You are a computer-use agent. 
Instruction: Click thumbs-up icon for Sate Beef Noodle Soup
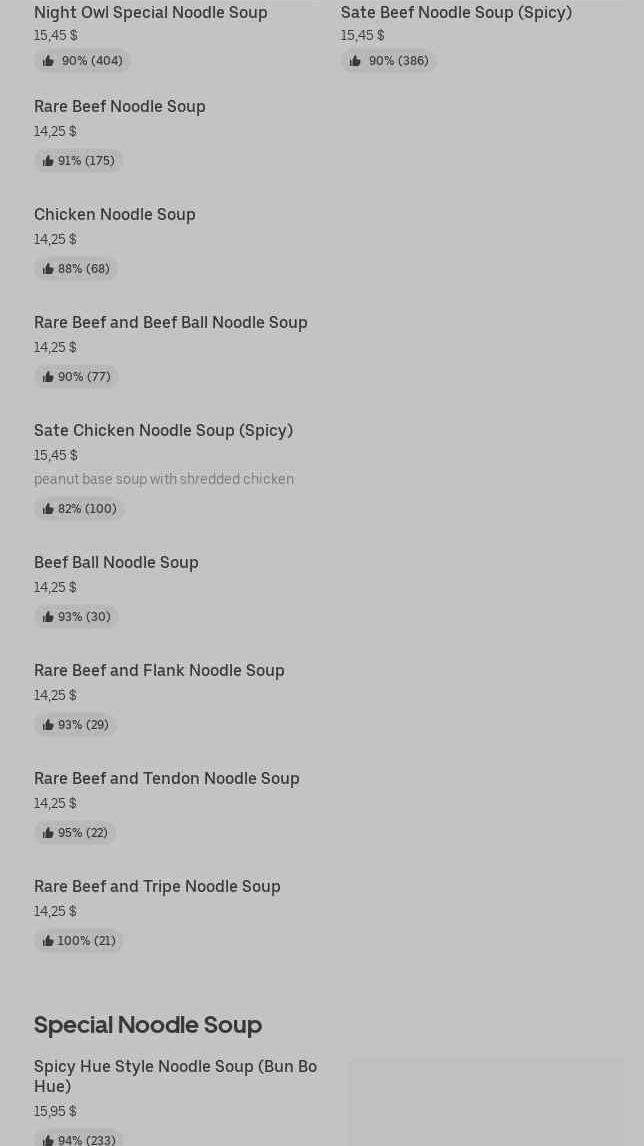point(355,61)
